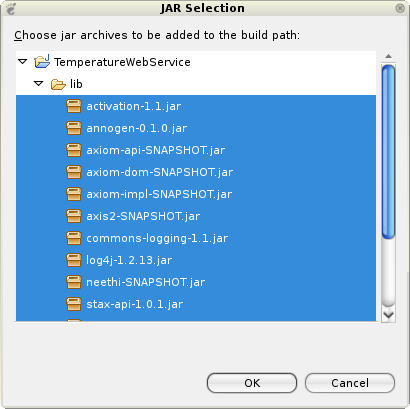Viewport: 410px width, 409px height.
Task: Confirm selection with the OK button
Action: pos(252,383)
